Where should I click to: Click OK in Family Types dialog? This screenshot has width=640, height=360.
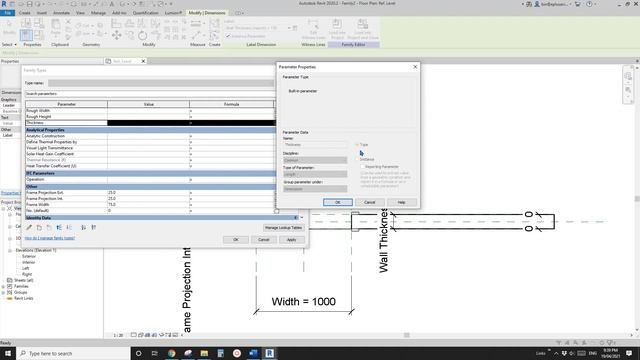tap(236, 240)
